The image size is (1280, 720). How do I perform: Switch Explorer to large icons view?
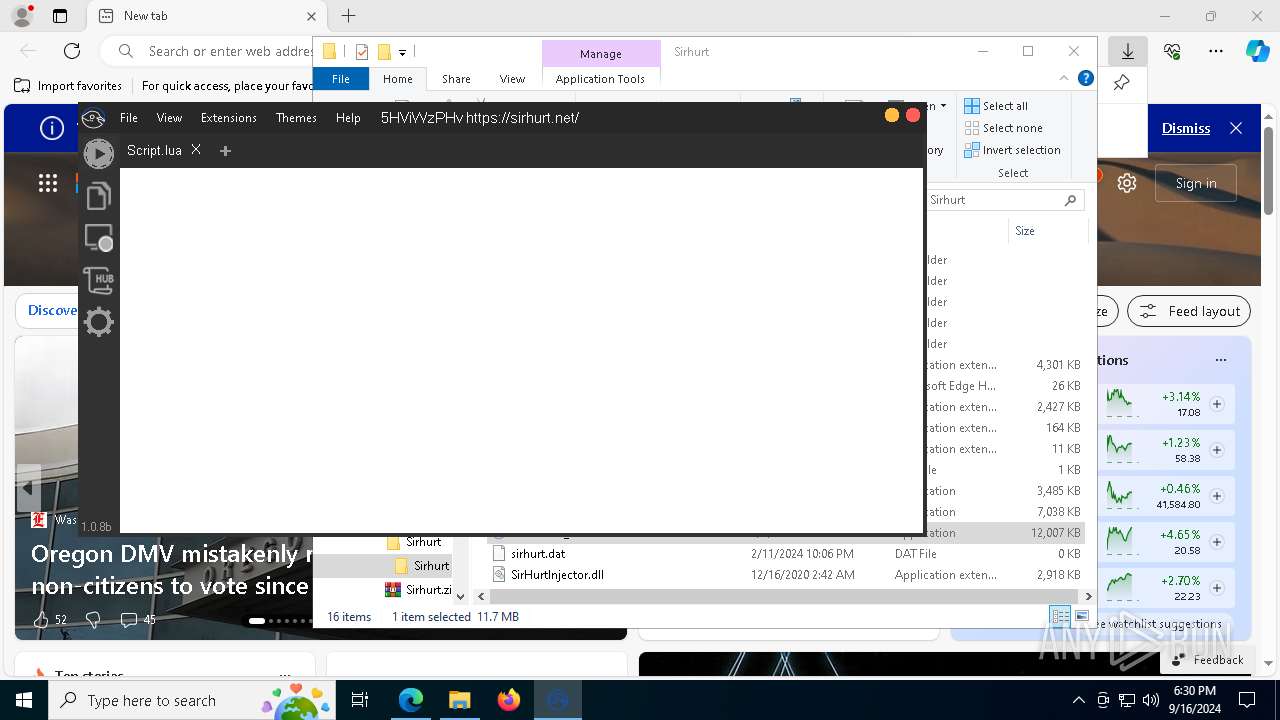pyautogui.click(x=1081, y=617)
